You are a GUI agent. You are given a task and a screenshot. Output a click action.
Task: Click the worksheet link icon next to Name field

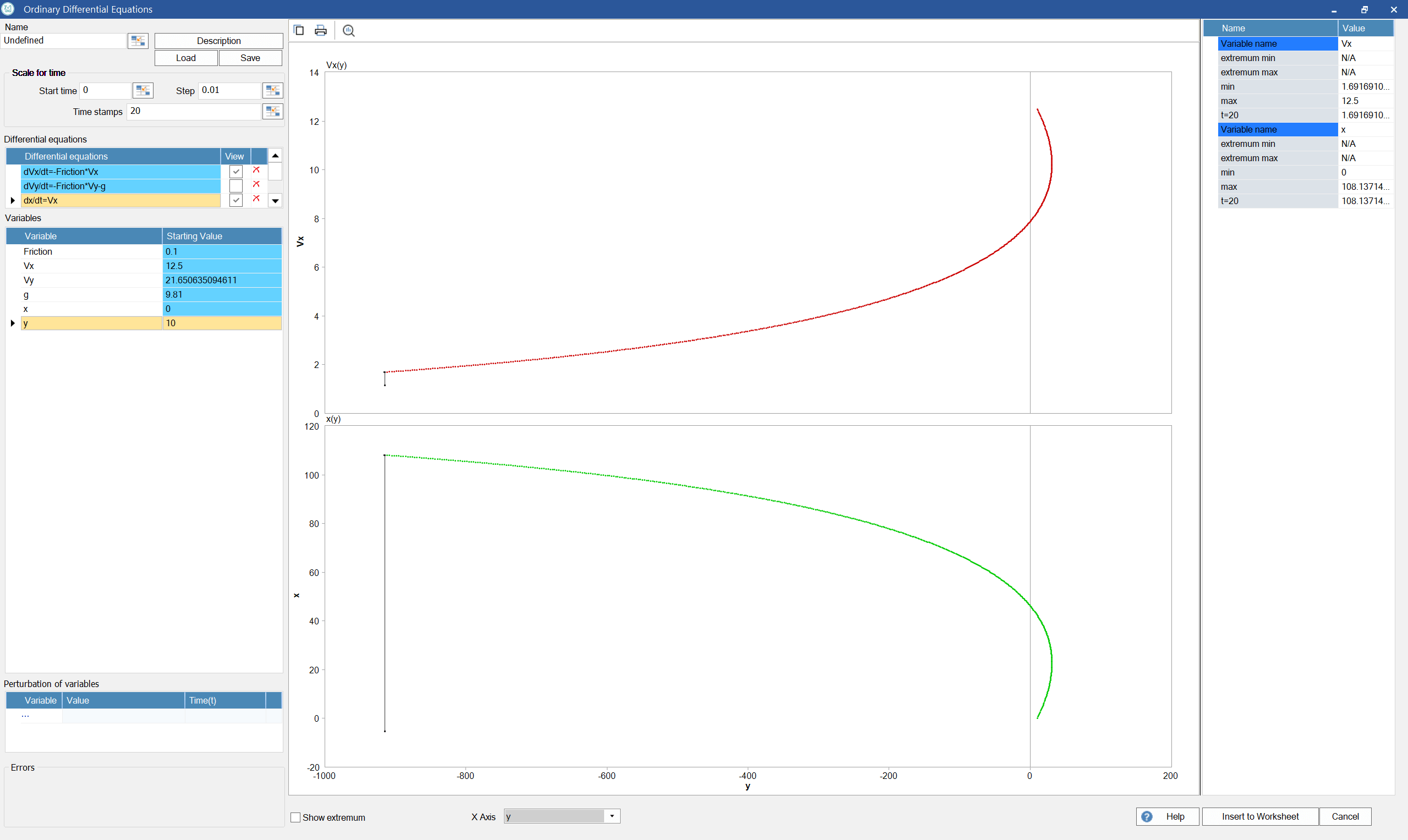pyautogui.click(x=138, y=41)
